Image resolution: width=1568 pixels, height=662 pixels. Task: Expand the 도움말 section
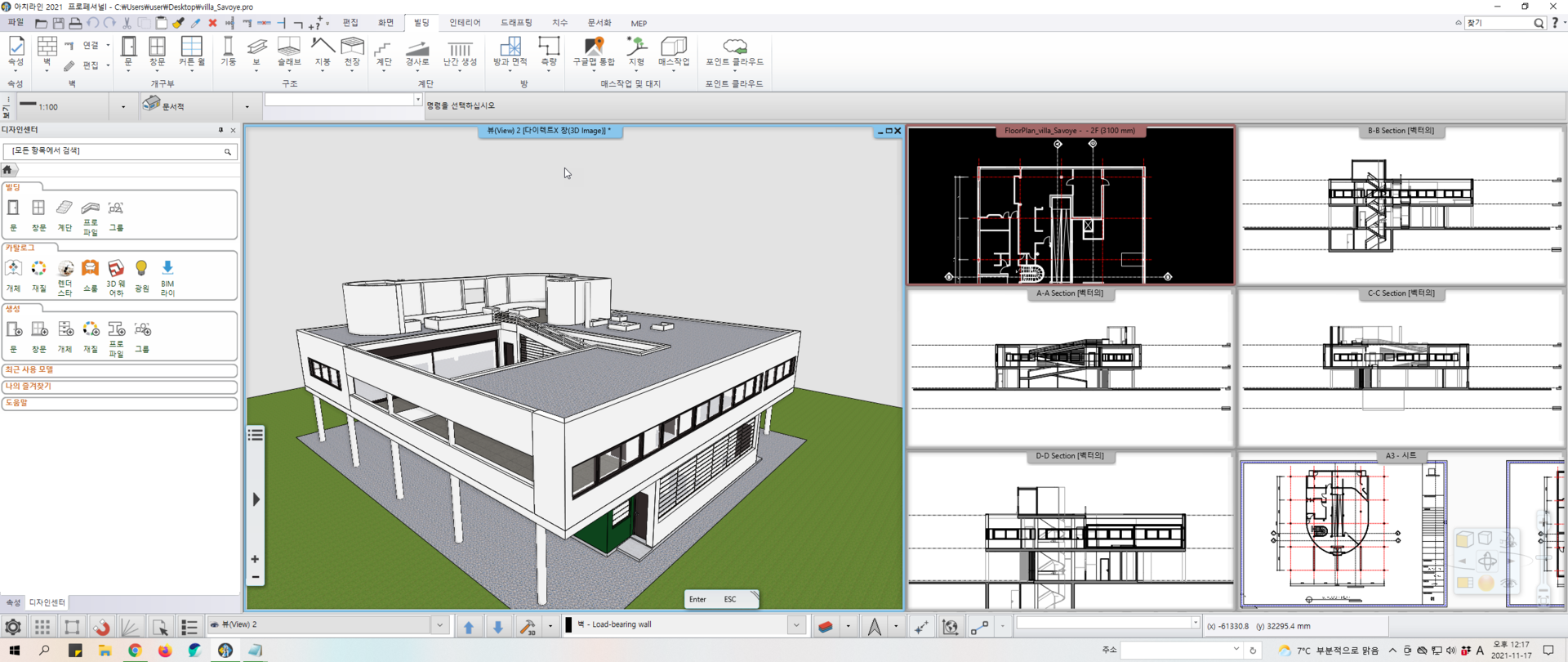[120, 403]
